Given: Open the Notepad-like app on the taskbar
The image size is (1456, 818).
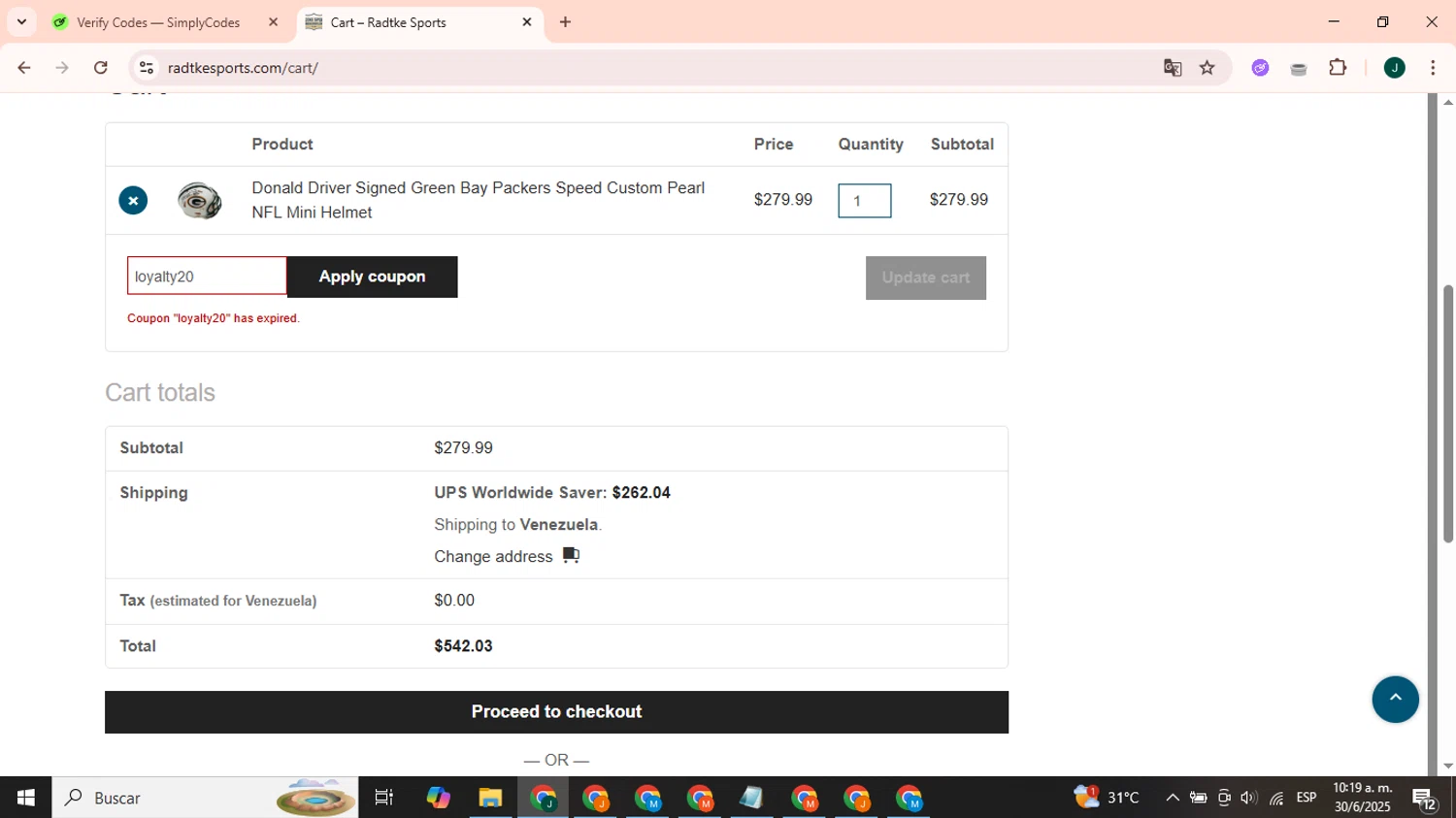Looking at the screenshot, I should coord(751,798).
